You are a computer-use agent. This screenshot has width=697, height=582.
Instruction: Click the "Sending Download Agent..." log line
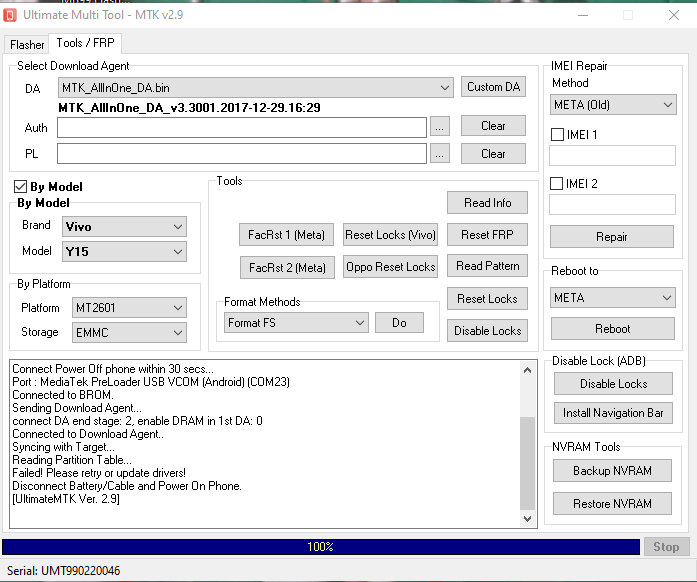[x=77, y=408]
